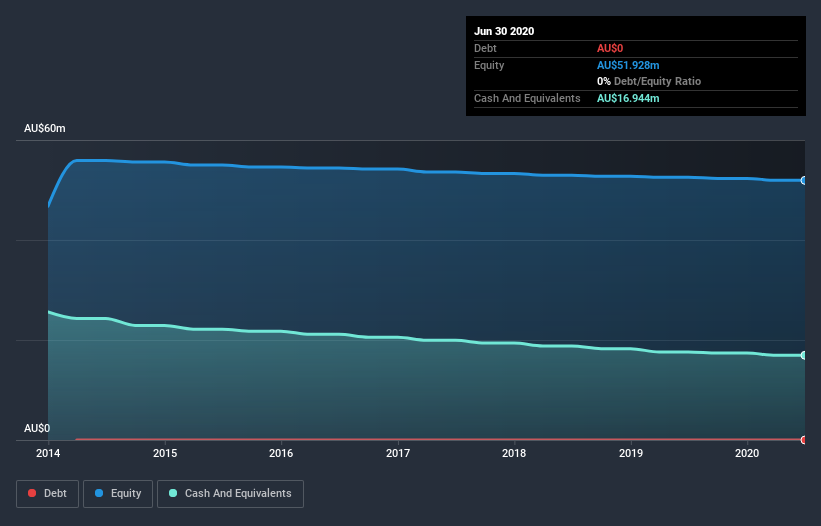Select the red Debt endpoint marker
This screenshot has width=821, height=526.
click(x=803, y=440)
